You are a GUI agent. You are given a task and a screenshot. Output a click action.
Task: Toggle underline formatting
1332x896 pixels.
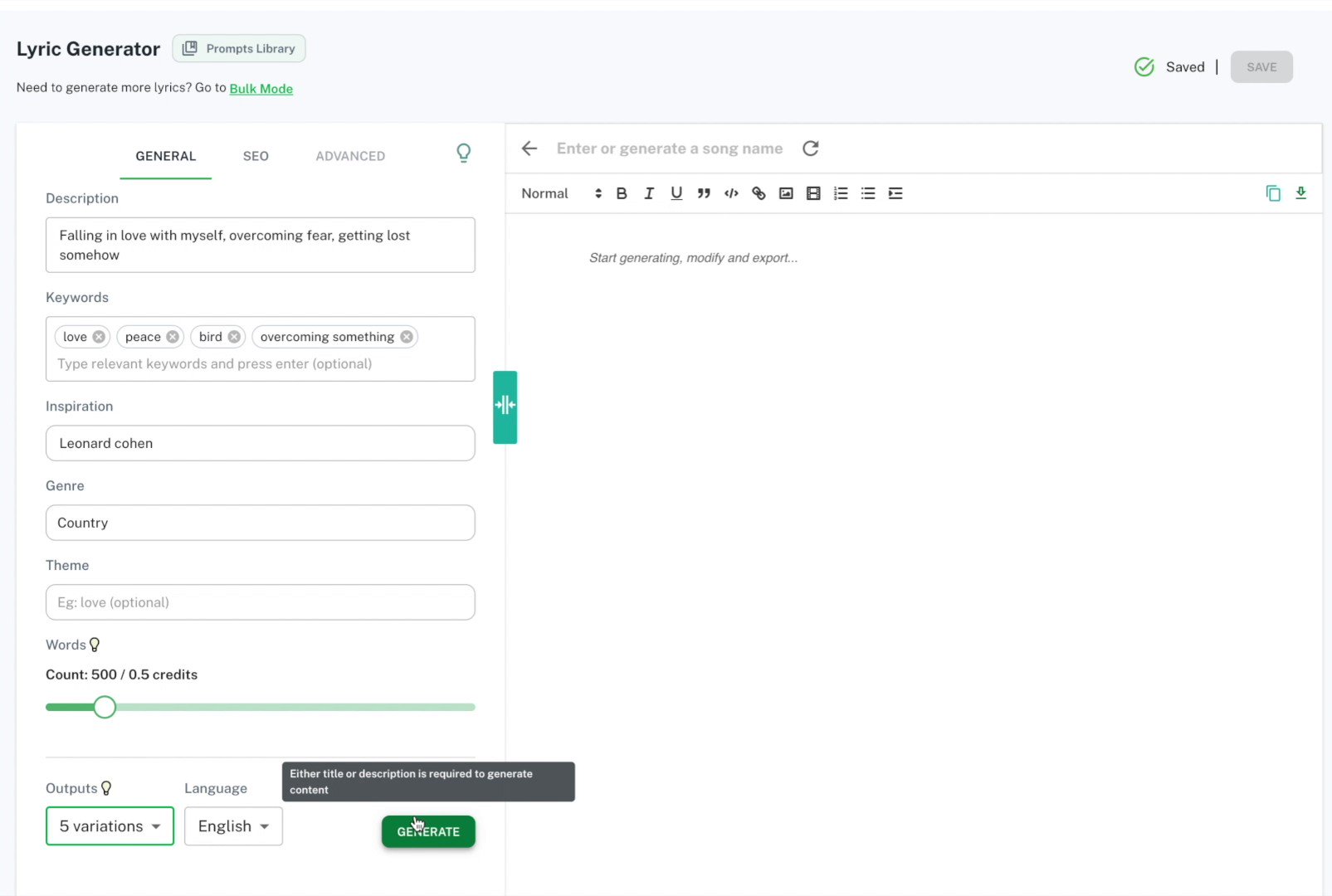[x=676, y=193]
